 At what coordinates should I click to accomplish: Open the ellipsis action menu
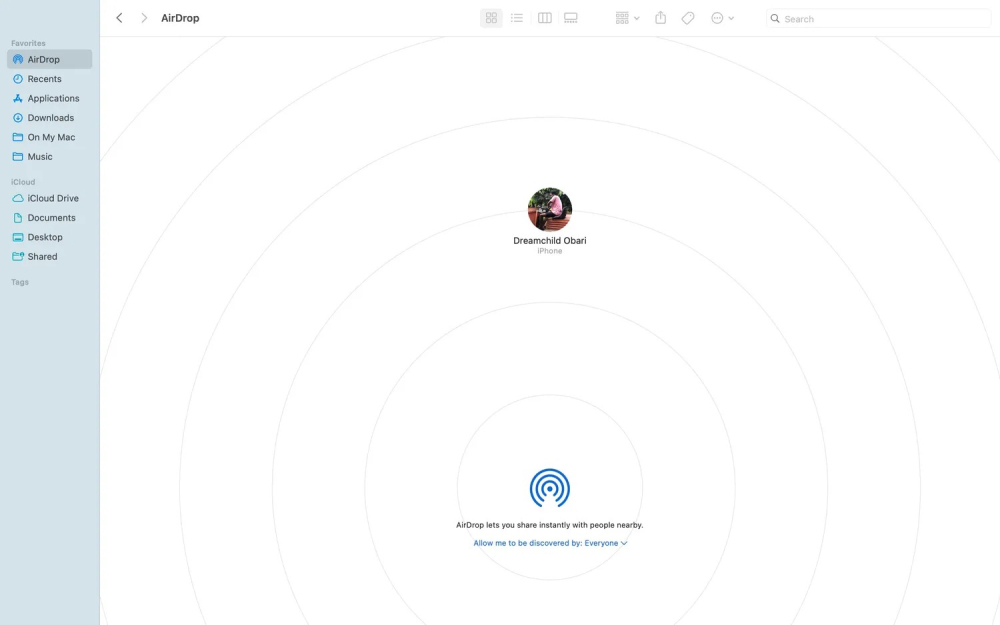[x=722, y=18]
